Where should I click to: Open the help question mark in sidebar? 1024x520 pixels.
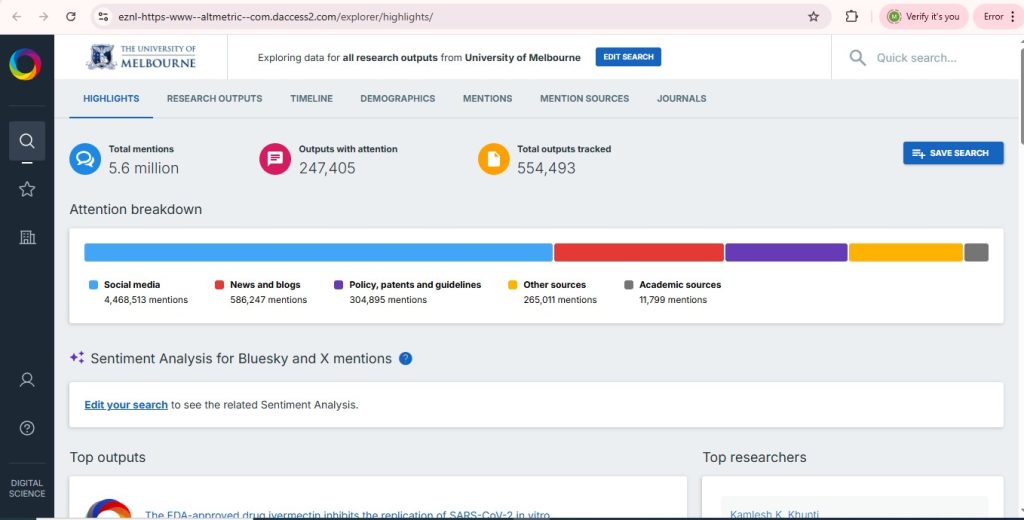(27, 428)
